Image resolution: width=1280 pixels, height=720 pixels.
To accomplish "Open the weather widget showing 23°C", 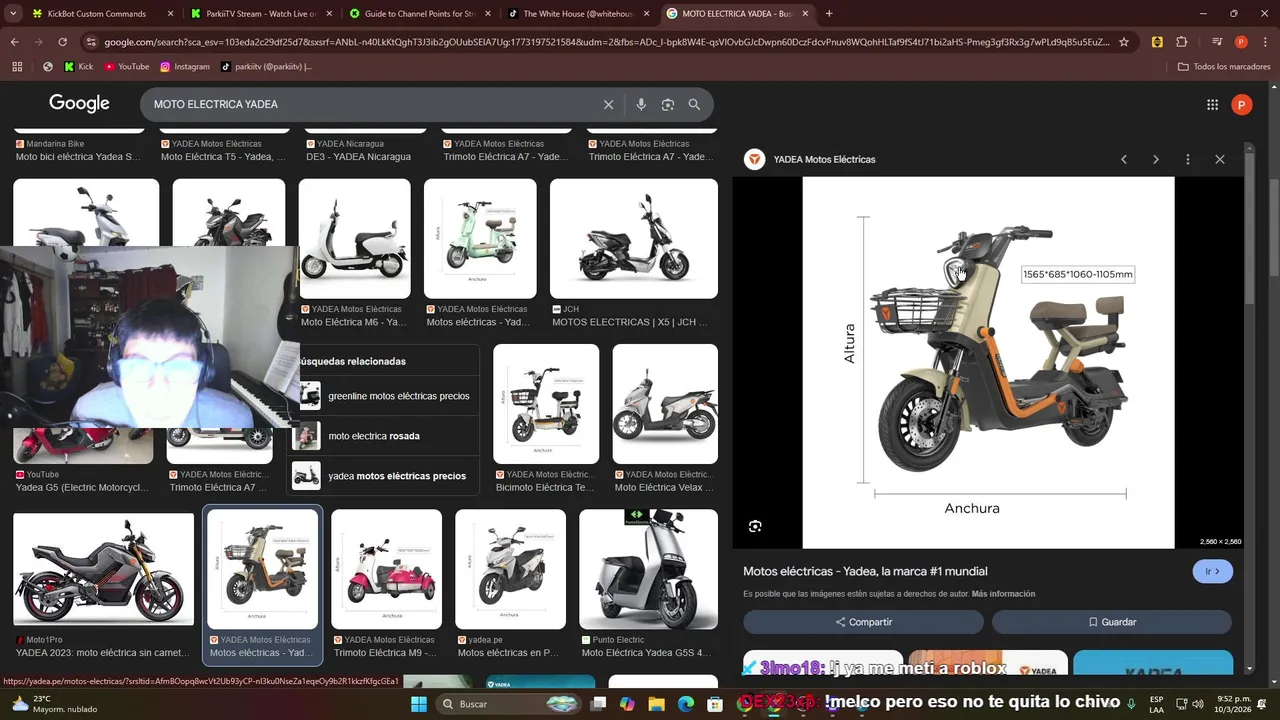I will 53,704.
